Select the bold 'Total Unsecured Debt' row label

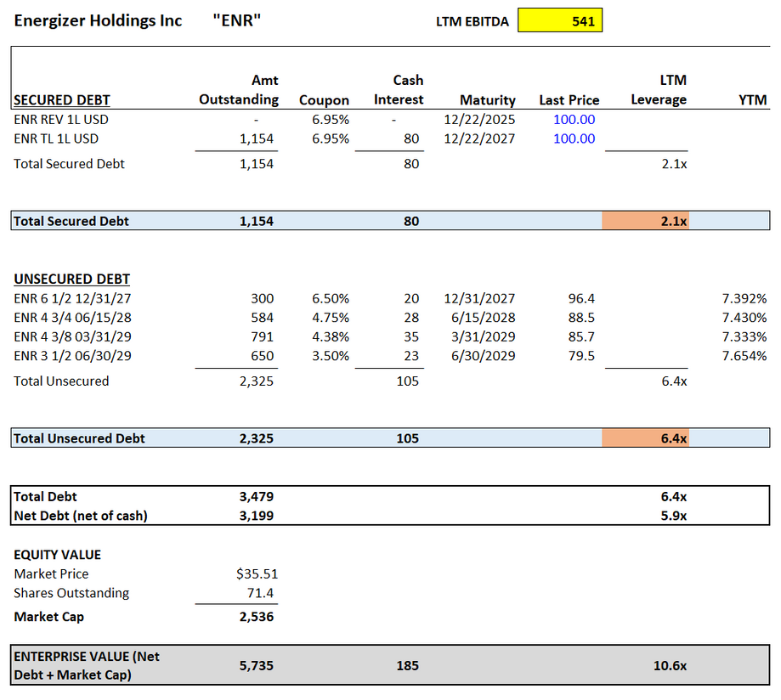click(x=79, y=438)
